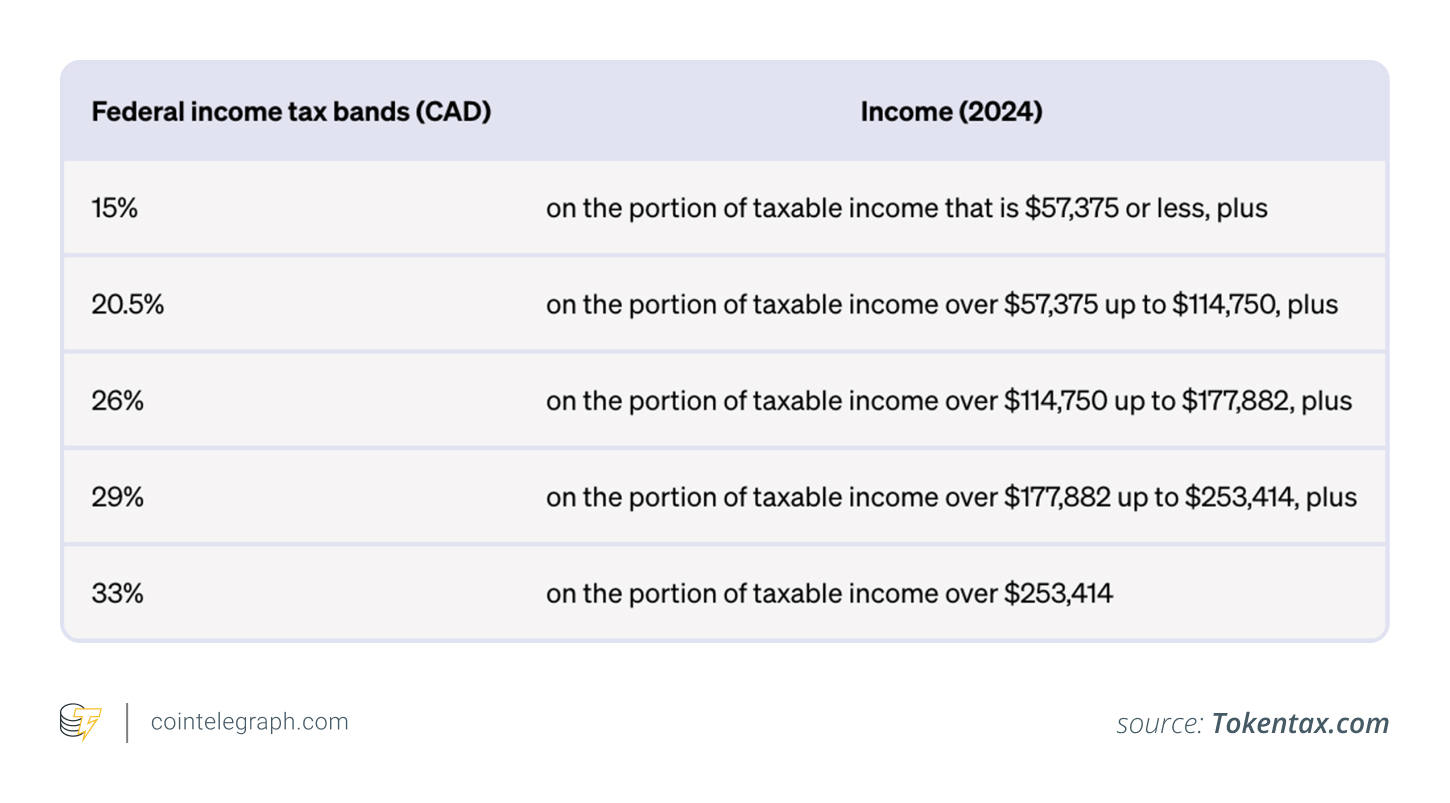This screenshot has height=803, width=1450.
Task: Click the word 'plus' in the 15% row
Action: pyautogui.click(x=1242, y=209)
